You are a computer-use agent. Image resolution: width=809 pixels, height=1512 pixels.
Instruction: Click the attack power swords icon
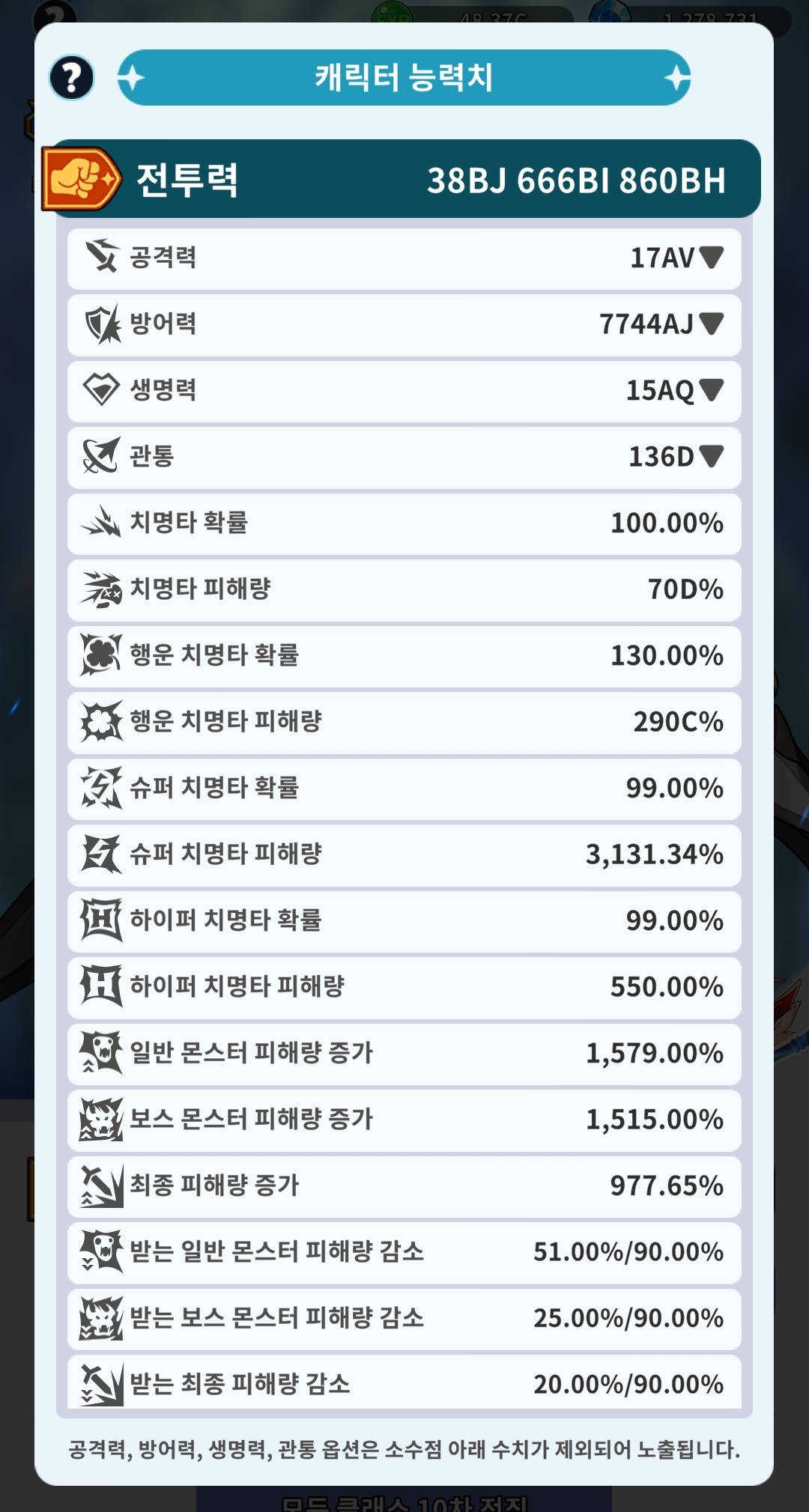pyautogui.click(x=102, y=257)
